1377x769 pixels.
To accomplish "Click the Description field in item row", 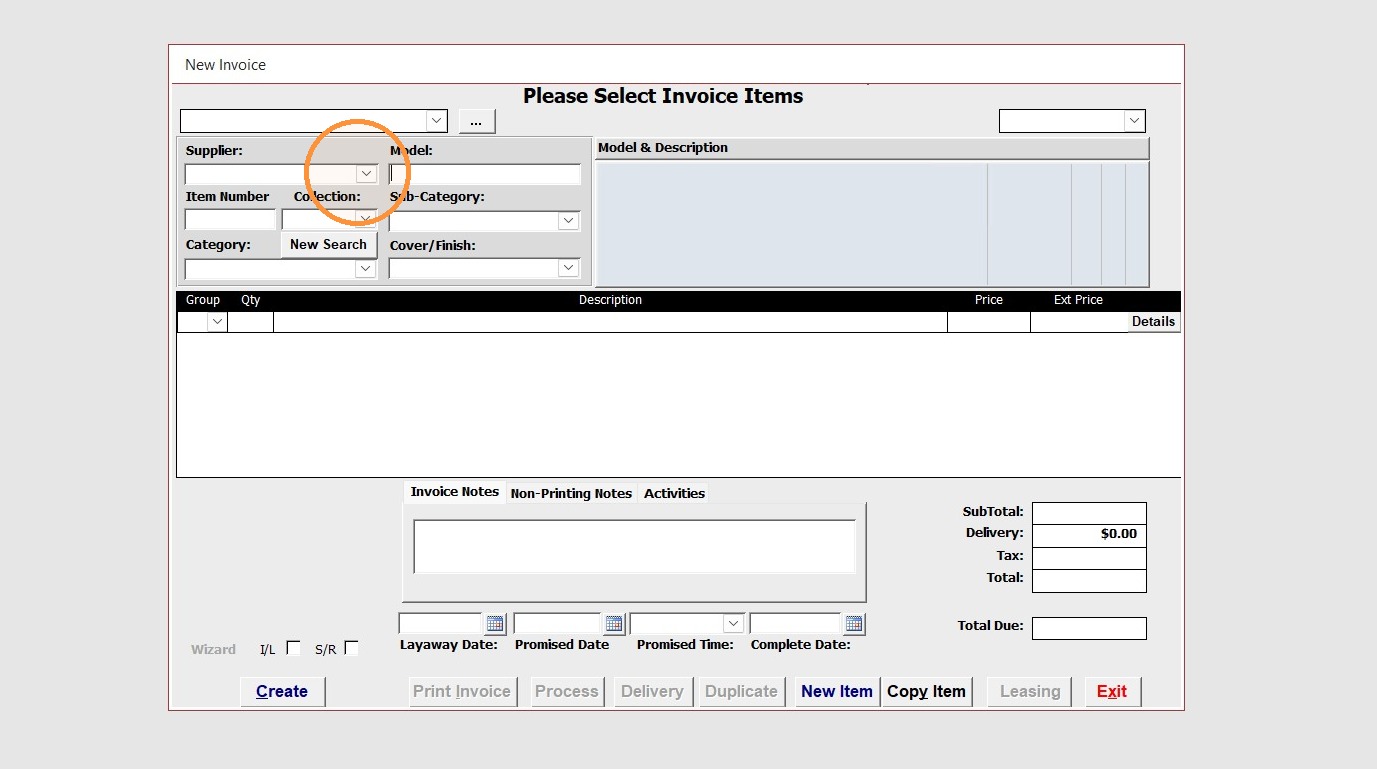I will (x=610, y=322).
